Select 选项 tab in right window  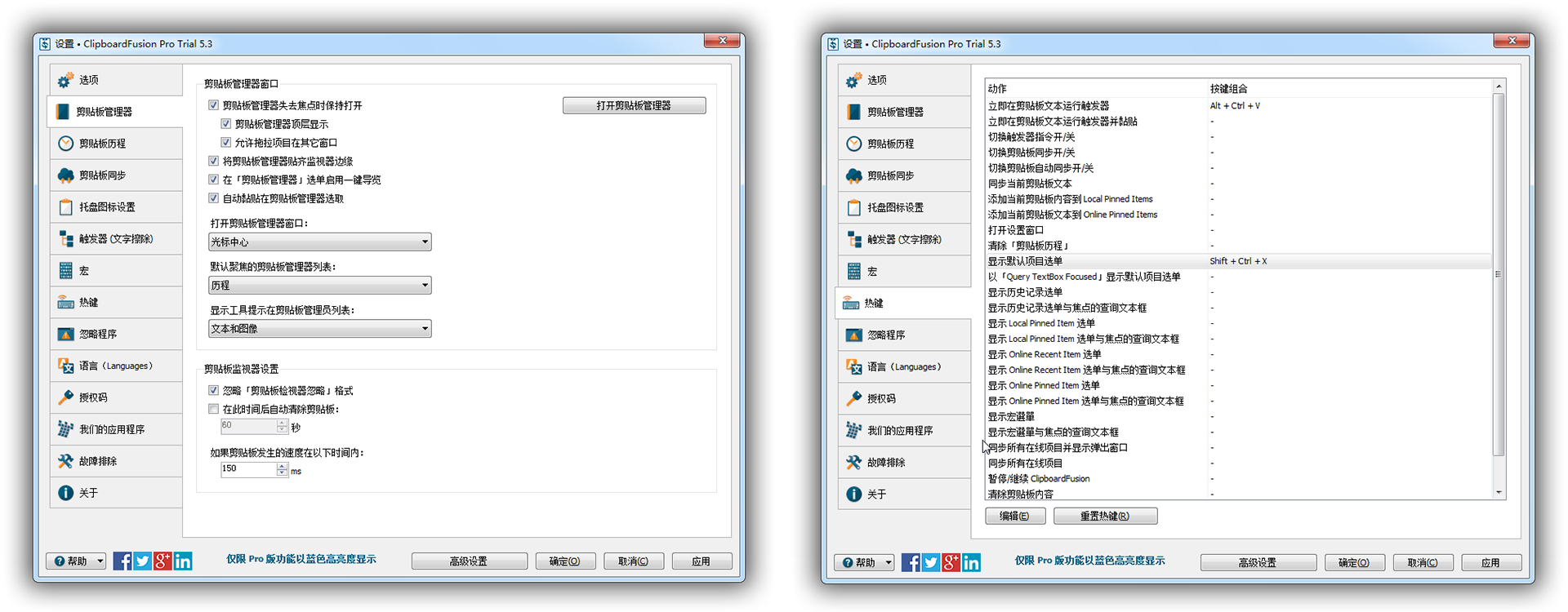(x=904, y=80)
